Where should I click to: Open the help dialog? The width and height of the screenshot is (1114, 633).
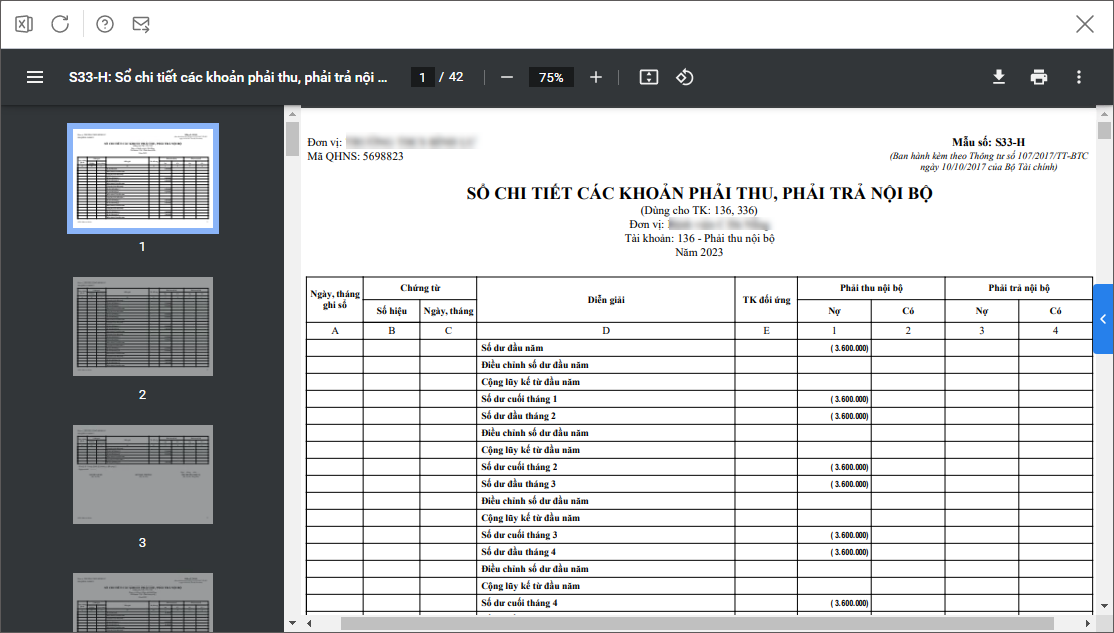pyautogui.click(x=104, y=23)
